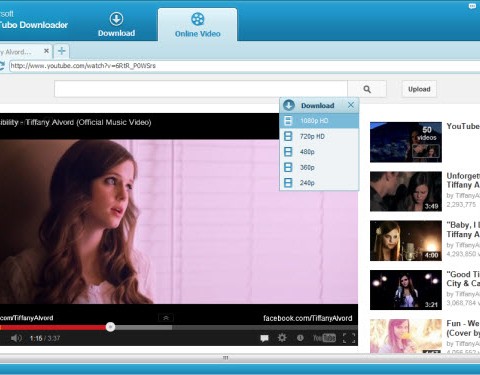Select 720p HD download quality
Screen dimensions: 480x375
coord(319,136)
